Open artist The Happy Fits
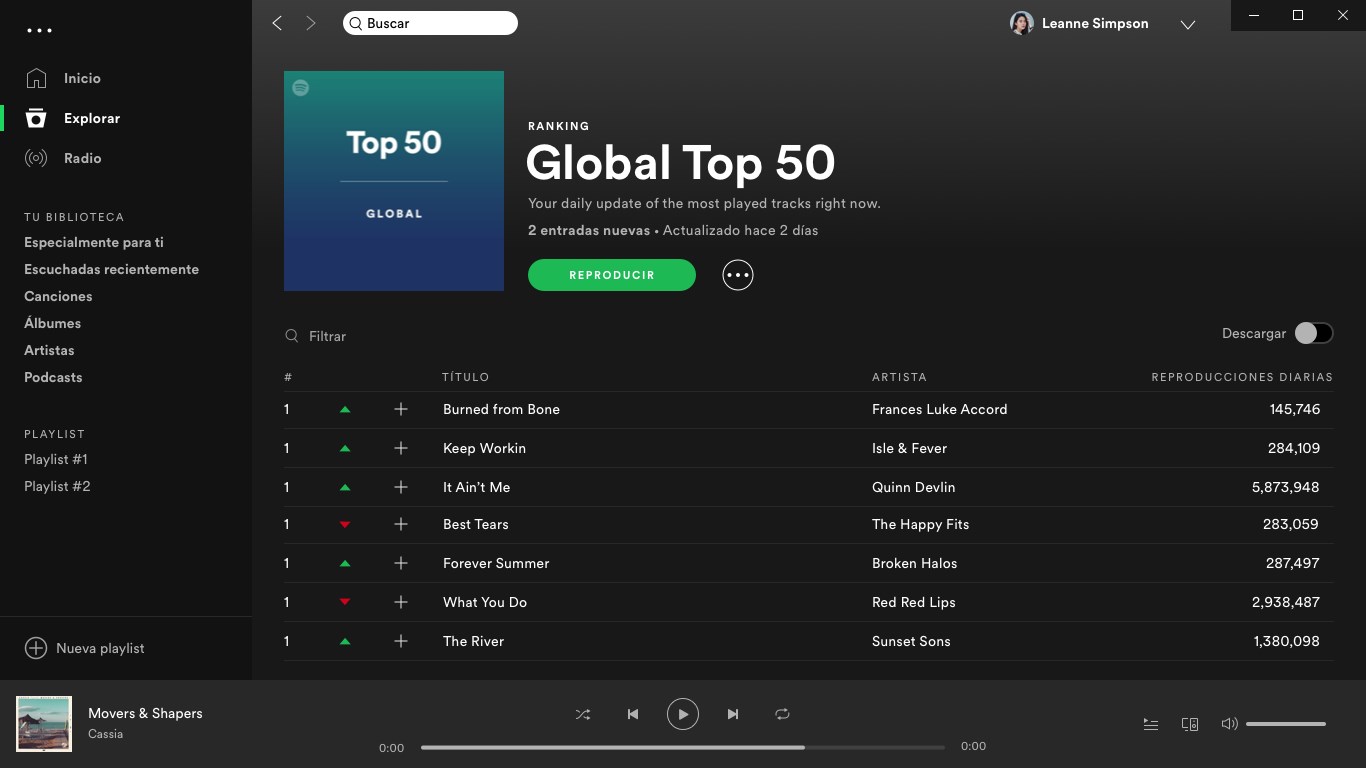This screenshot has height=768, width=1366. [920, 524]
